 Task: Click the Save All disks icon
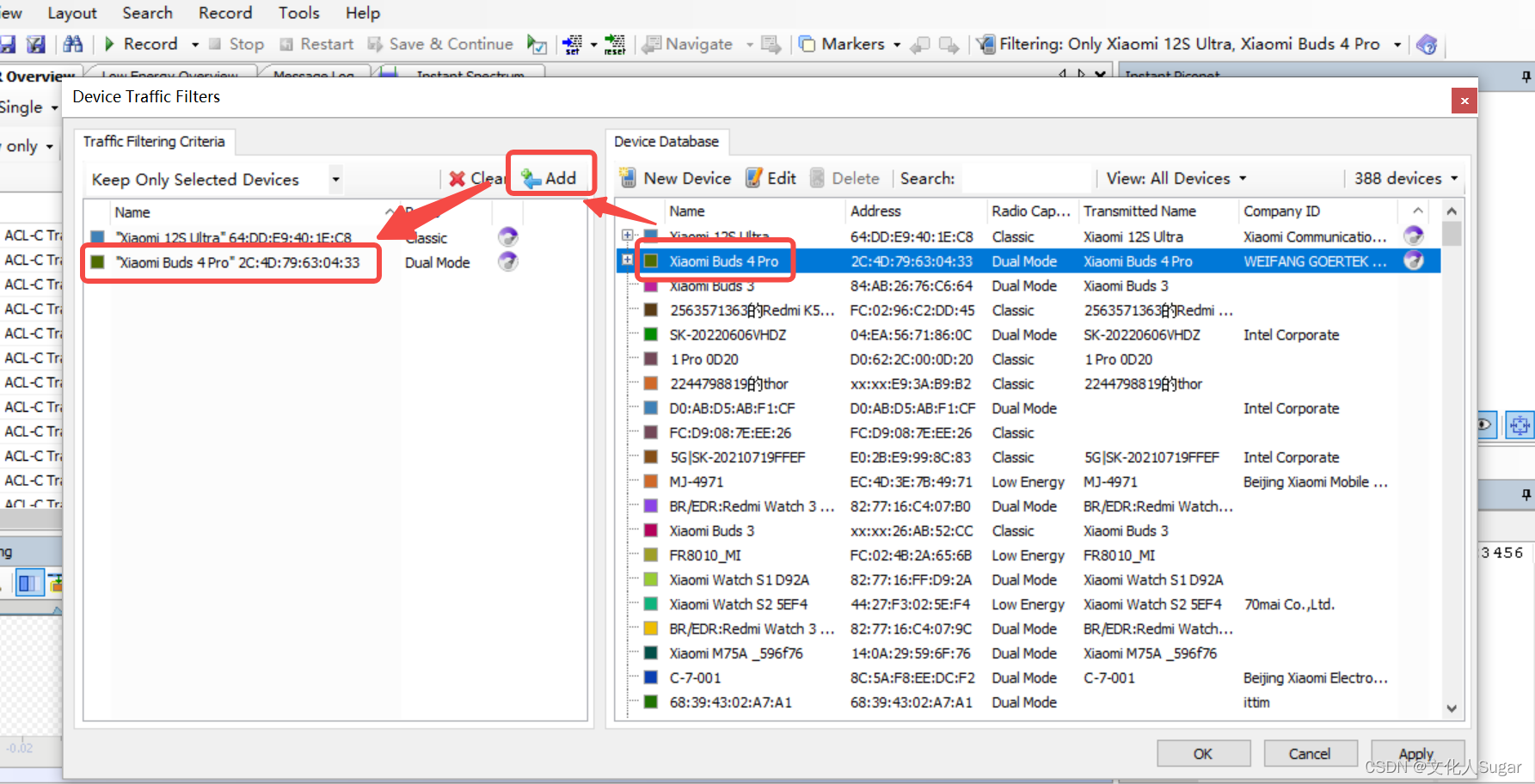pos(36,44)
